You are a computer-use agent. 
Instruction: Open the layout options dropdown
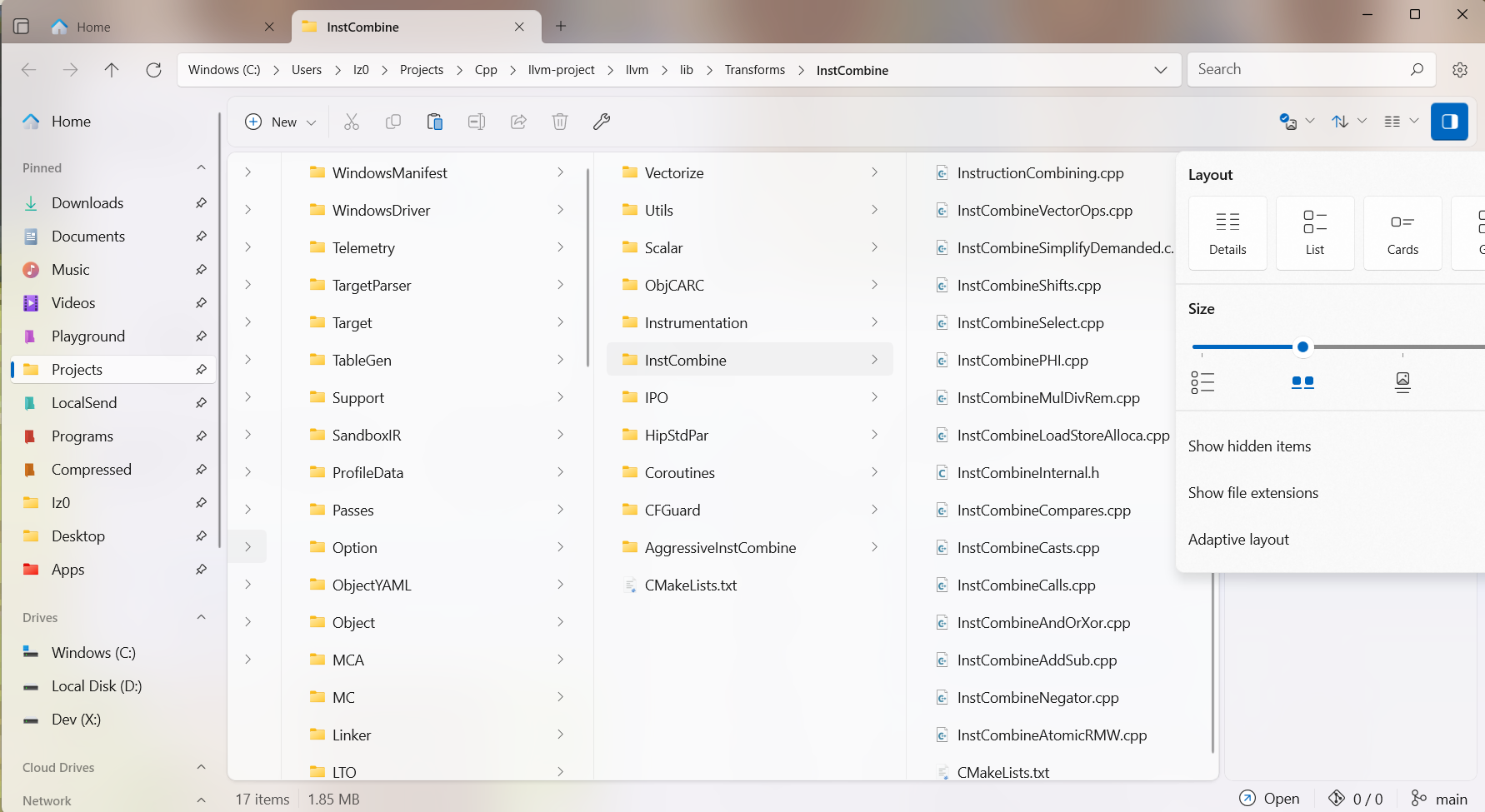[1401, 122]
